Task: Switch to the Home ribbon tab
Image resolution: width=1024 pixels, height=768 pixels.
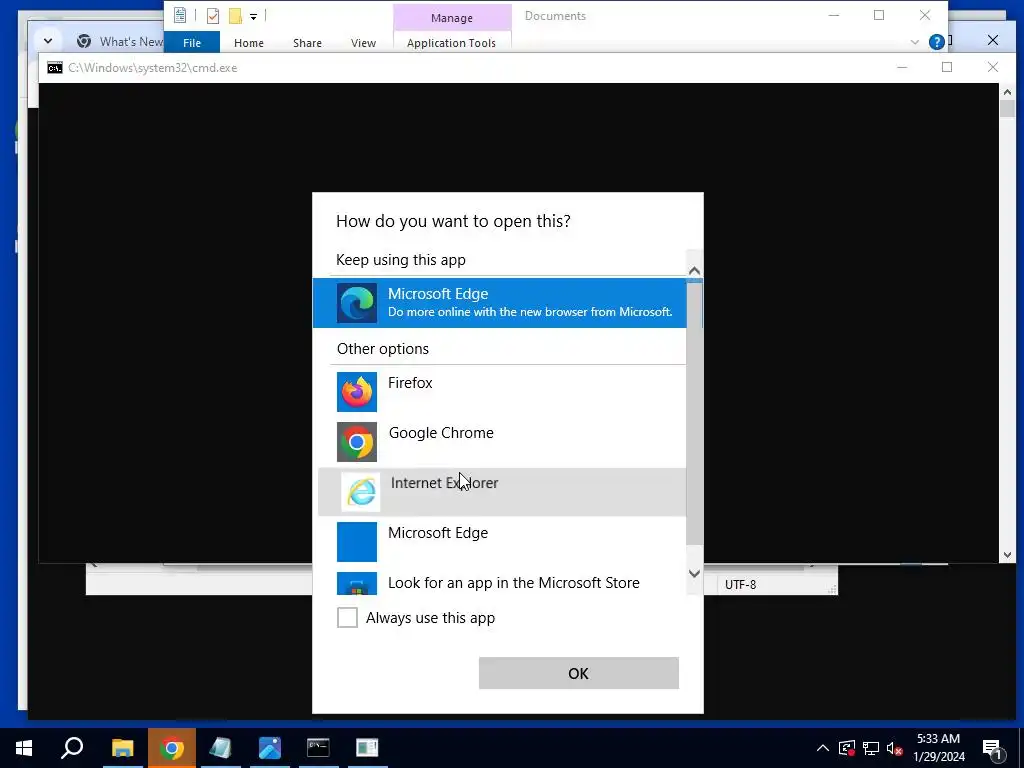Action: [x=249, y=42]
